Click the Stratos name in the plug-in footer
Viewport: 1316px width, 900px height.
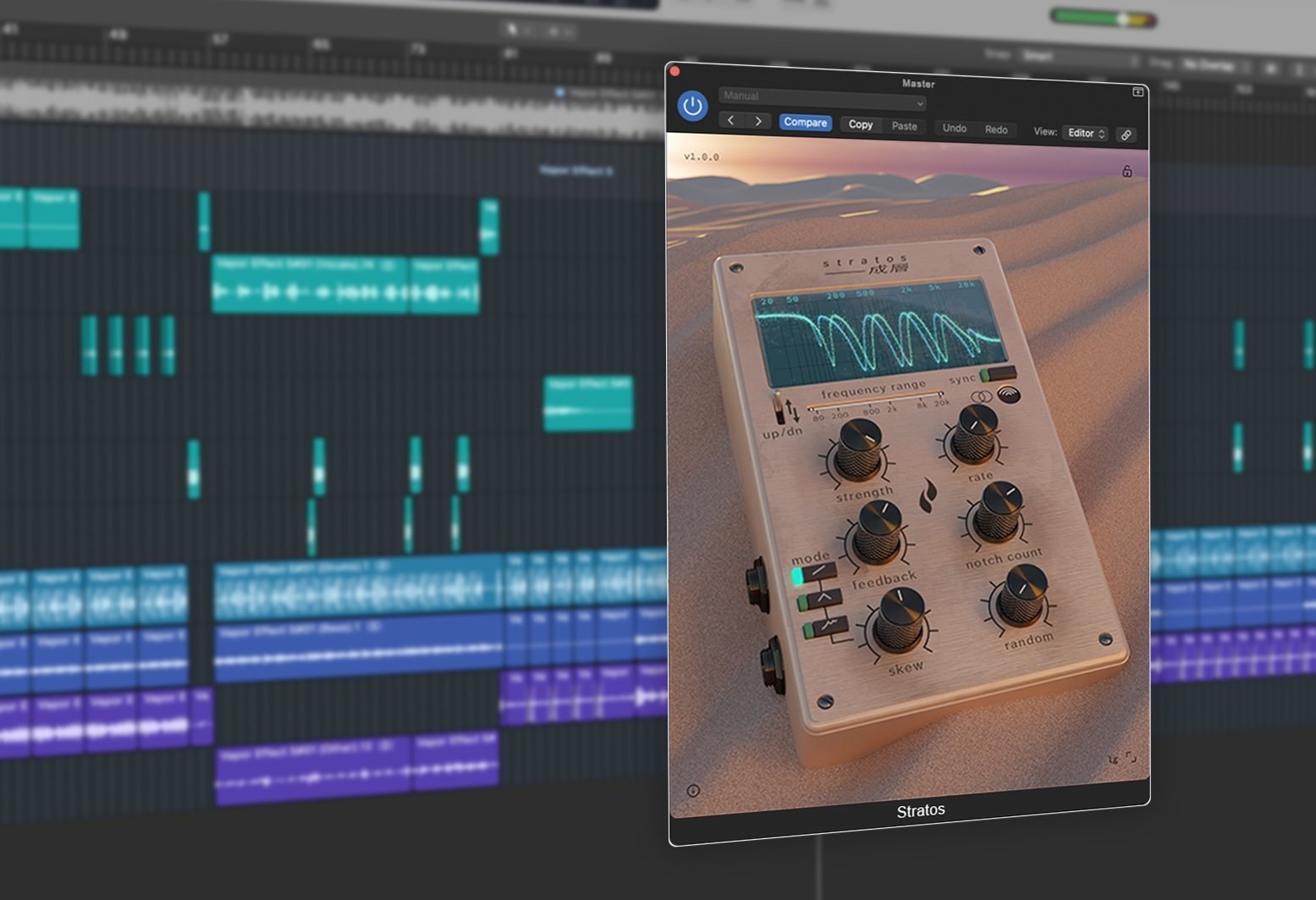pos(921,810)
